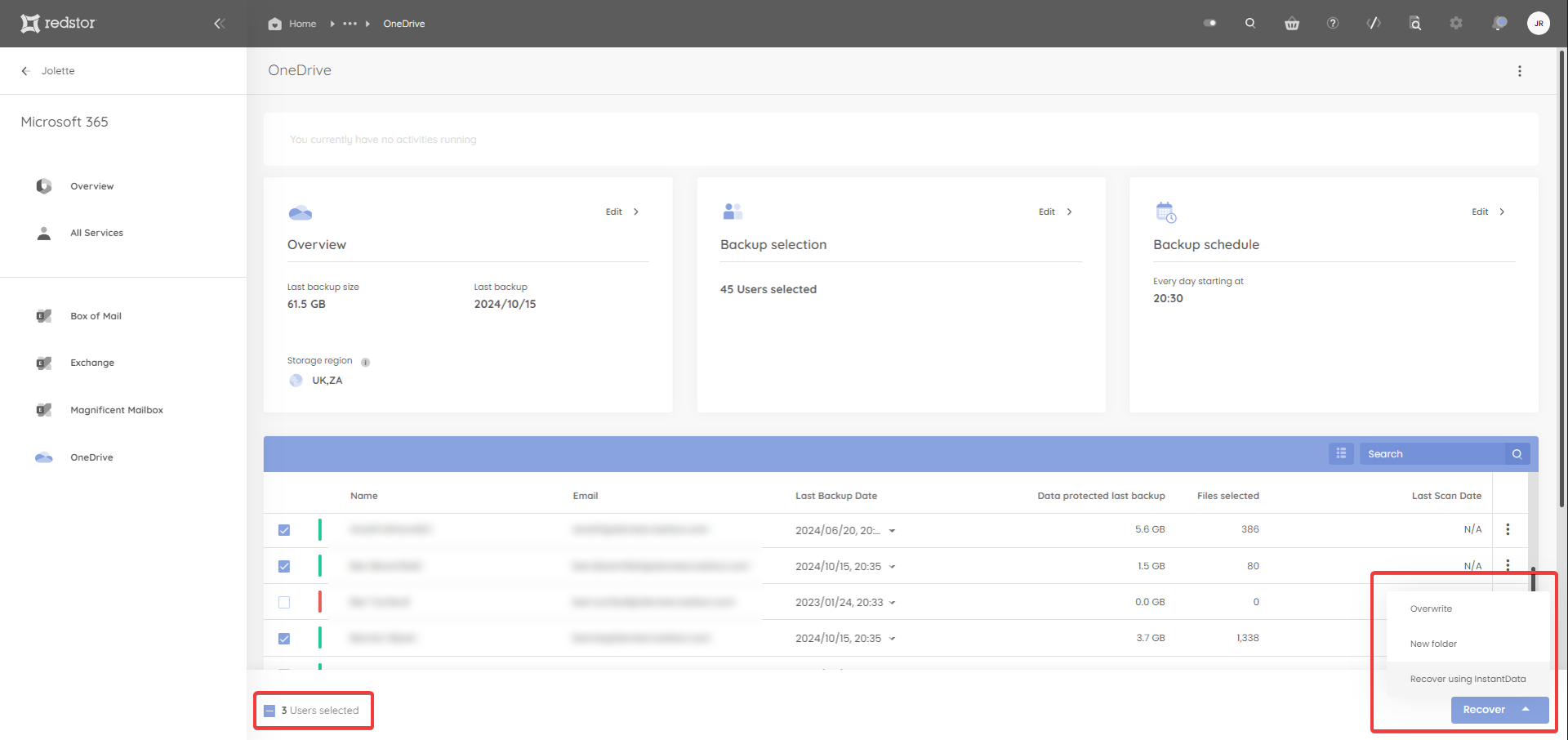Sort by Data protected last backup header
The image size is (1568, 740).
(1101, 496)
